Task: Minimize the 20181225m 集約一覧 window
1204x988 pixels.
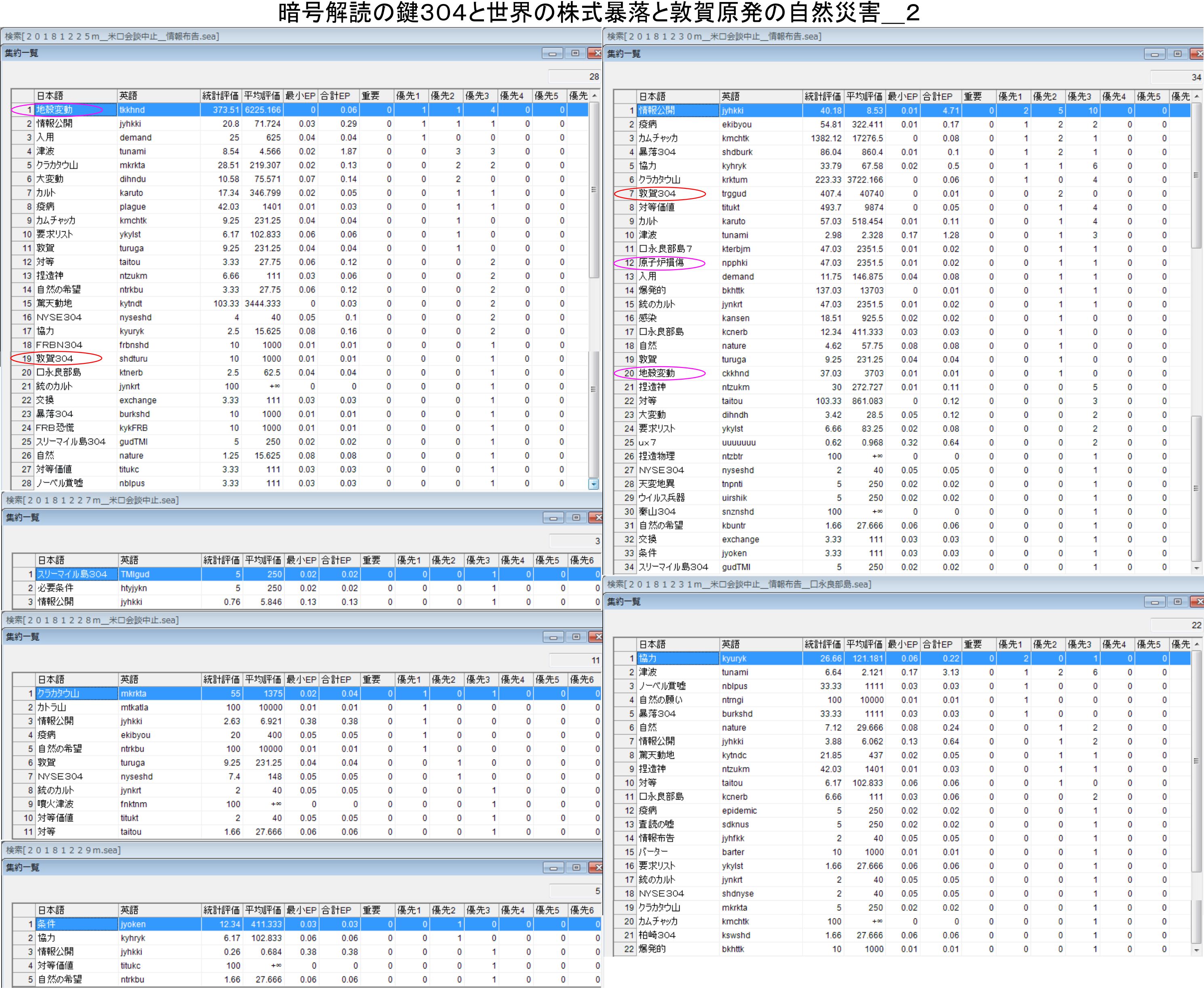Action: point(551,53)
